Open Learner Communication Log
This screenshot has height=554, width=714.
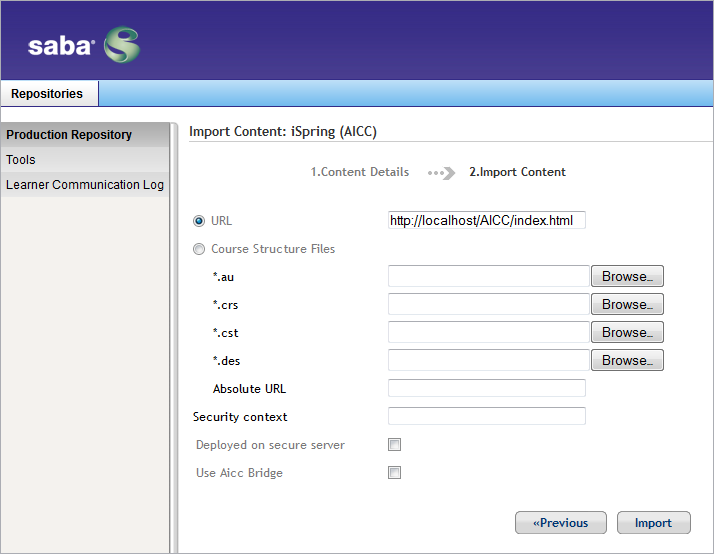point(85,185)
